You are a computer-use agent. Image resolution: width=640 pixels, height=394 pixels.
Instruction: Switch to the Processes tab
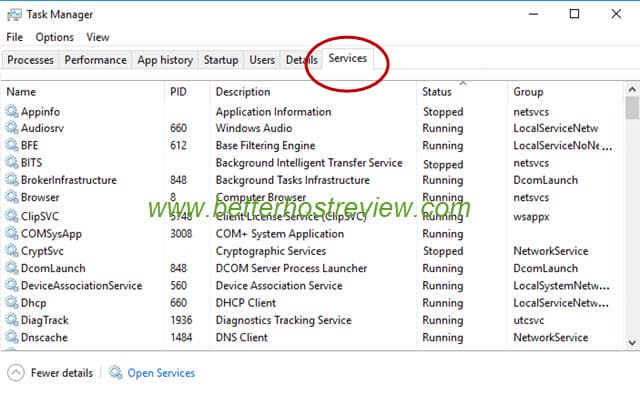[30, 60]
